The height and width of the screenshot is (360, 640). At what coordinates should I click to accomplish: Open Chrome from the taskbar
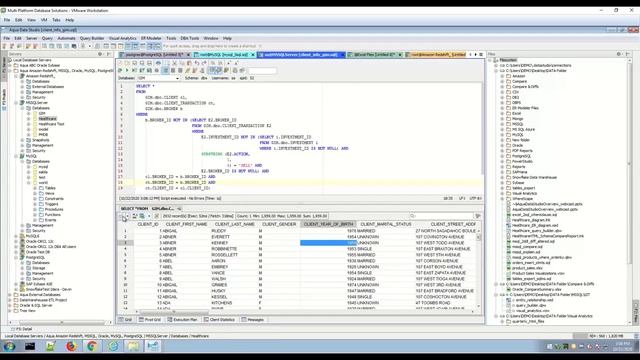(92, 347)
